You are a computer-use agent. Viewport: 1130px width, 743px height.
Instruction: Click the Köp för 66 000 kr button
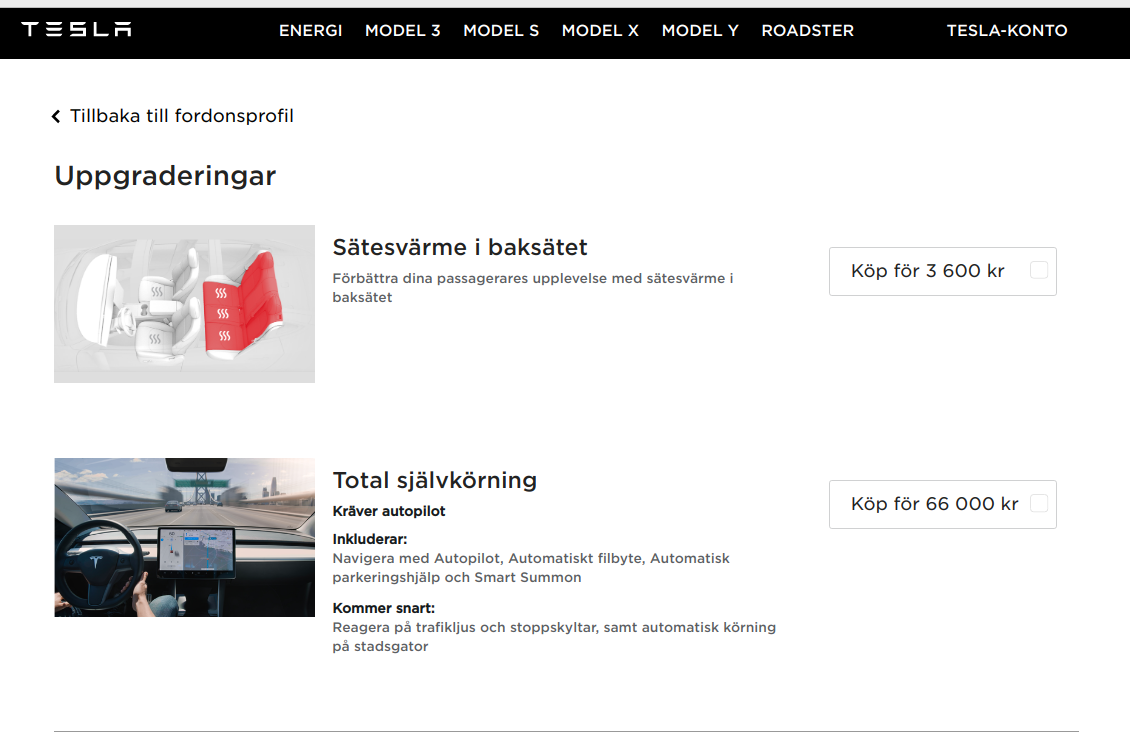click(943, 504)
